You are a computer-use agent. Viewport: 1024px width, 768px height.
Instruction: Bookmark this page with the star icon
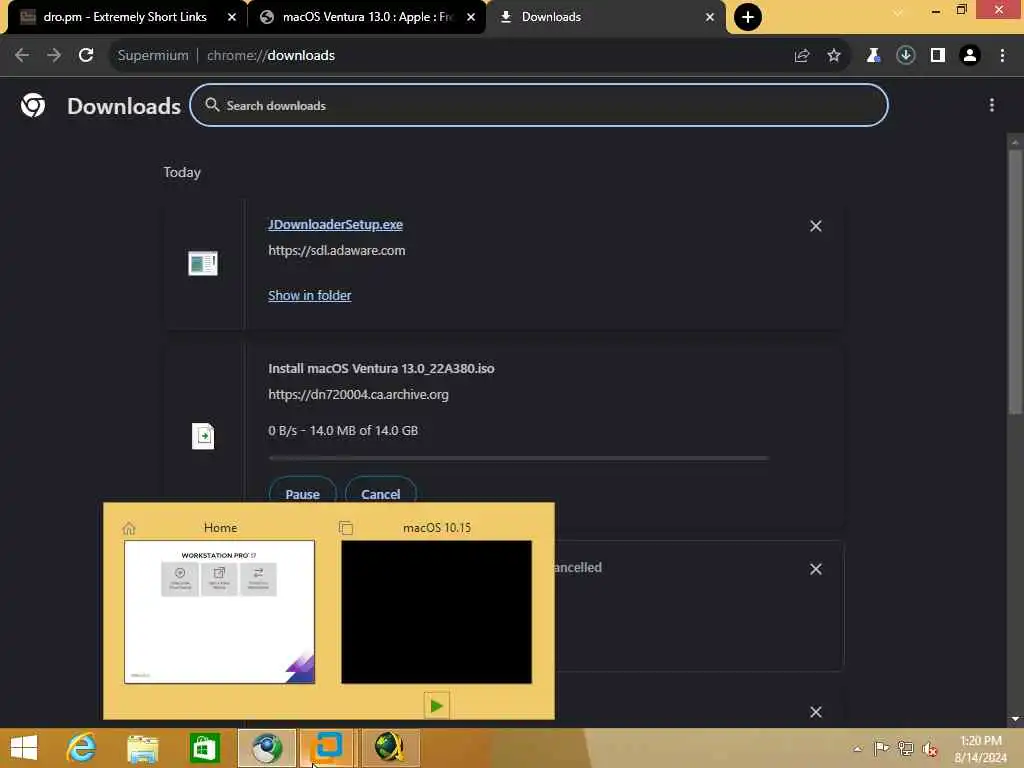tap(834, 56)
